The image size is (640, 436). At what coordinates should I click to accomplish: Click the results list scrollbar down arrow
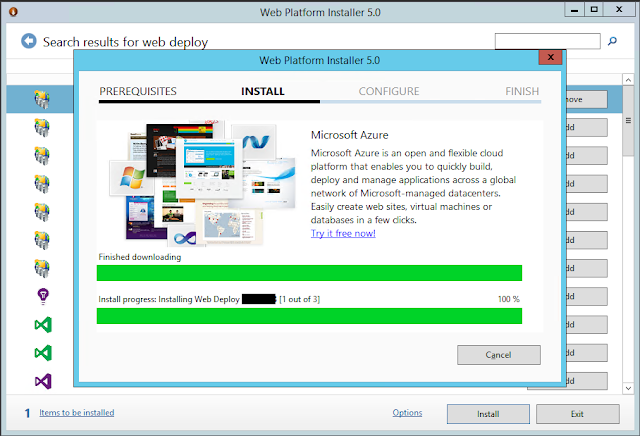(x=628, y=388)
